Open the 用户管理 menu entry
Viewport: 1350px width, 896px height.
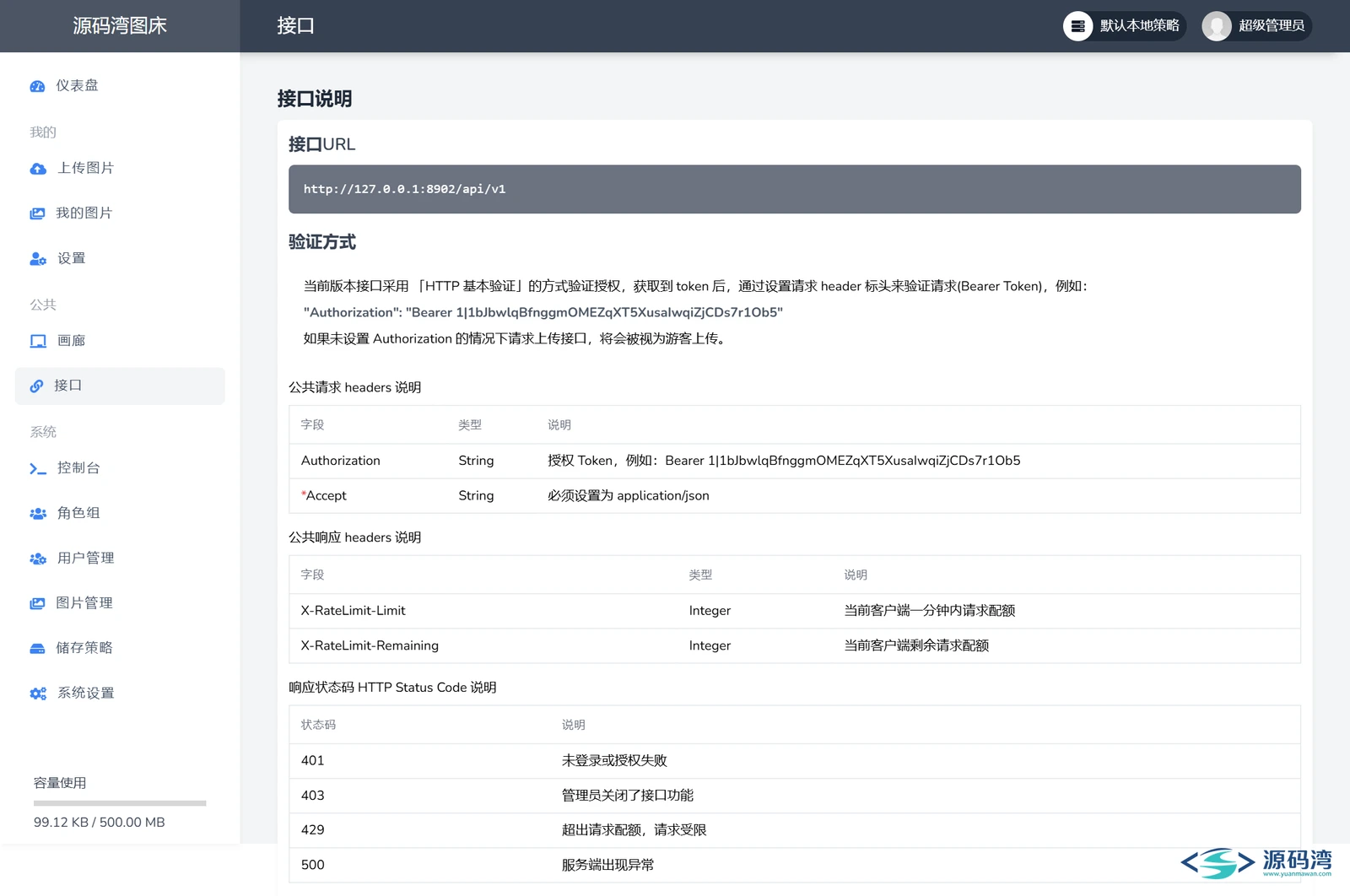pos(120,559)
